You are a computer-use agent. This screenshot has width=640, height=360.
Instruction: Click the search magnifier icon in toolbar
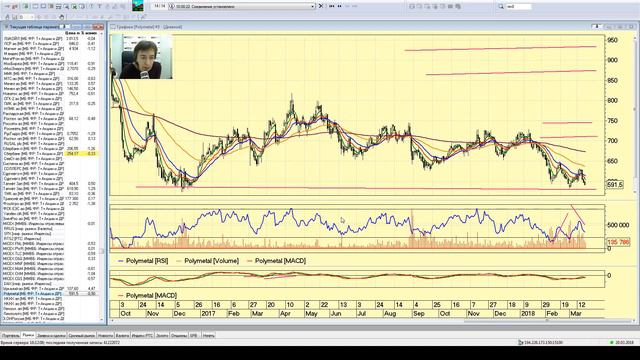(x=501, y=7)
